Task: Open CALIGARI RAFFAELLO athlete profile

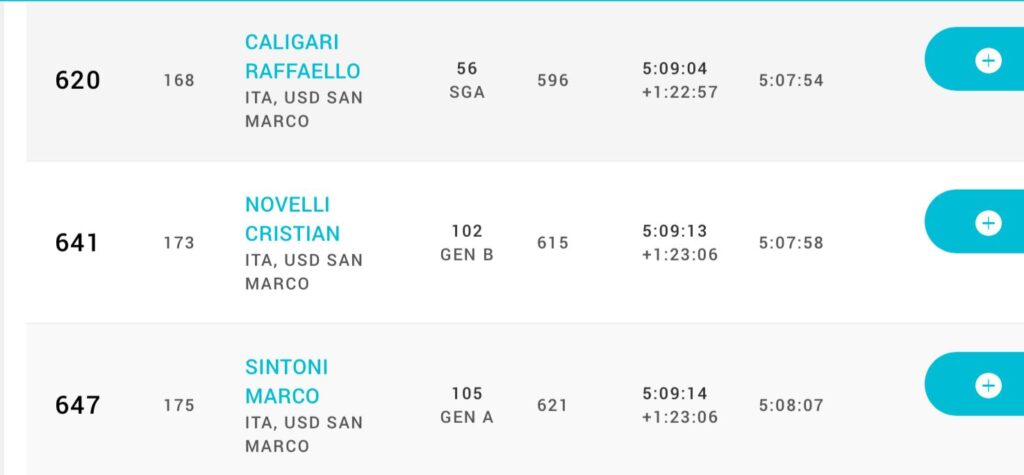Action: coord(302,56)
